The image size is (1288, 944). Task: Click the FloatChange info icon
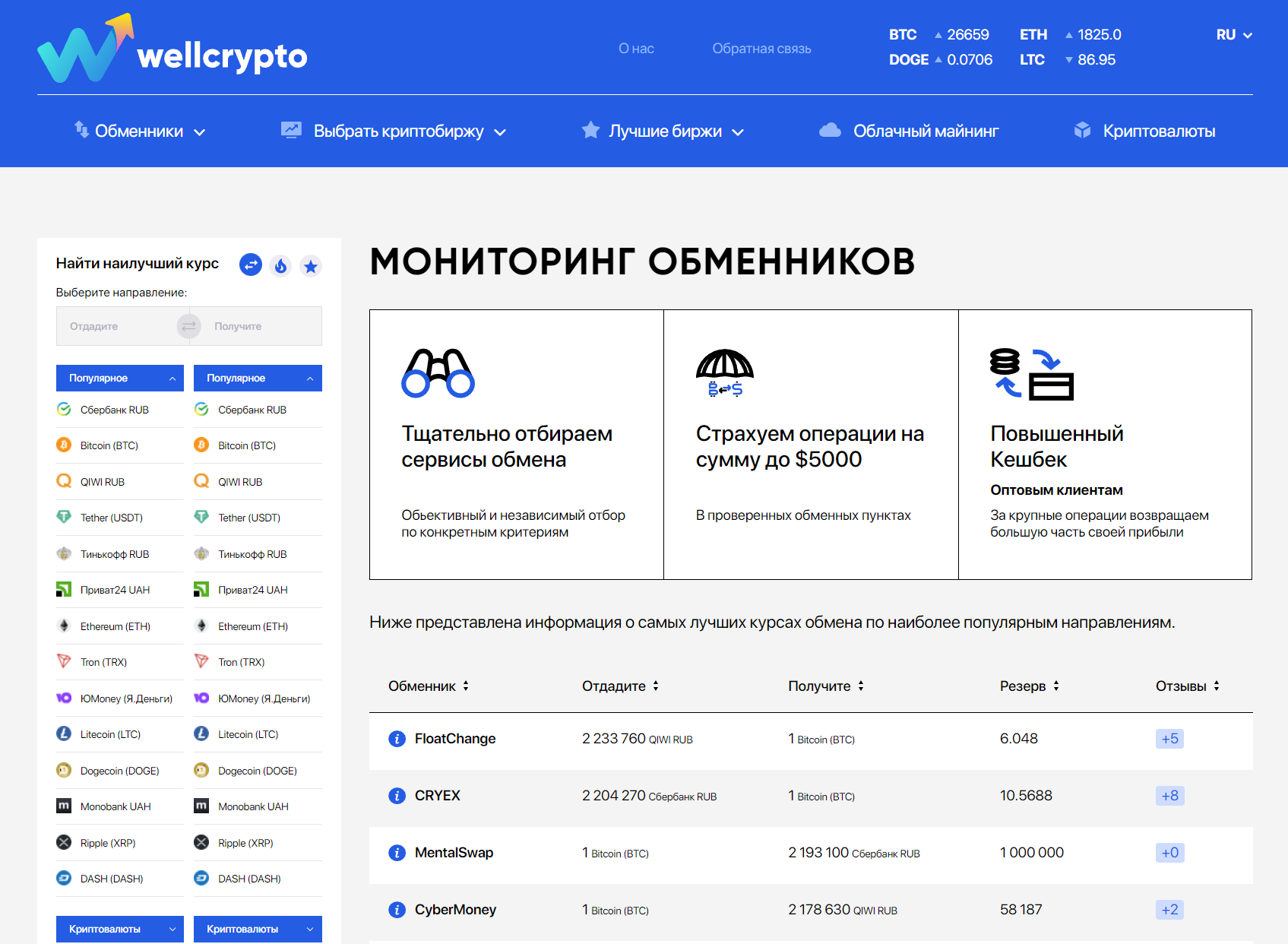397,739
